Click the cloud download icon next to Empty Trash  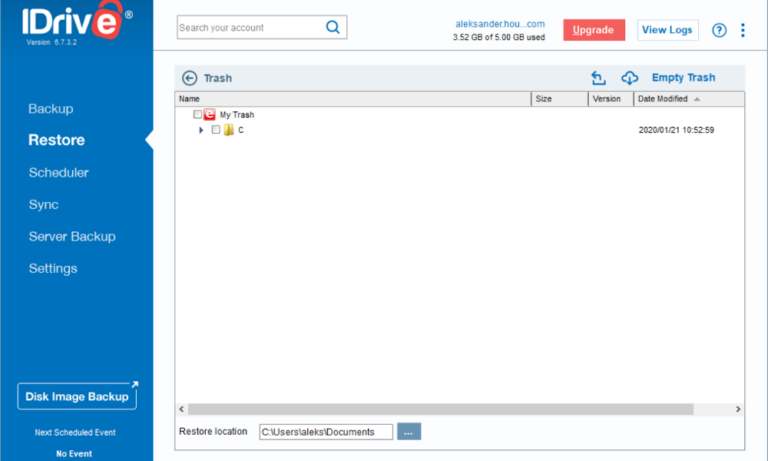click(629, 78)
